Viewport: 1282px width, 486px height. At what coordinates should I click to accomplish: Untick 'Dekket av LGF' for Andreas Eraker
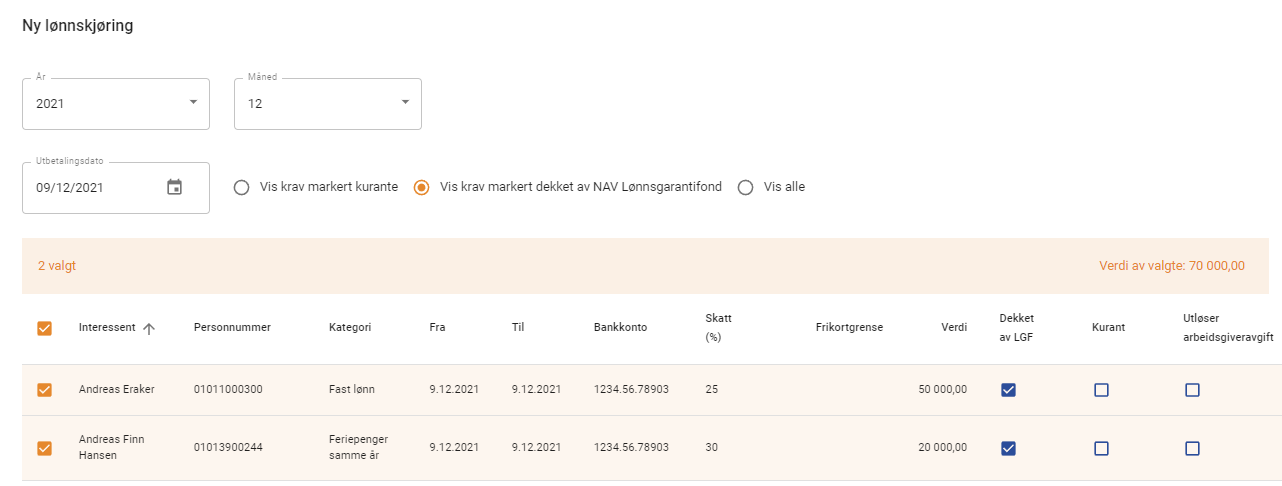coord(1008,390)
